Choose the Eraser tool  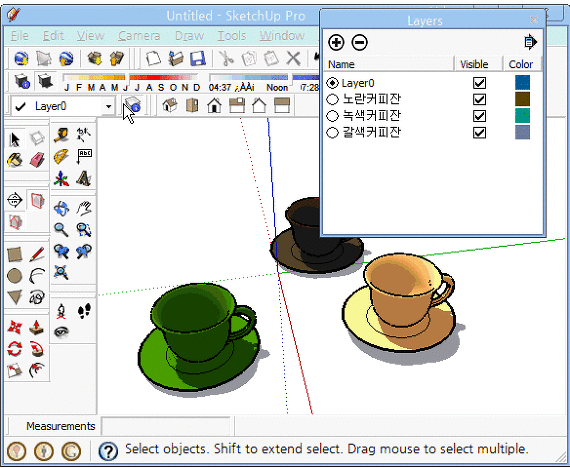[x=37, y=160]
